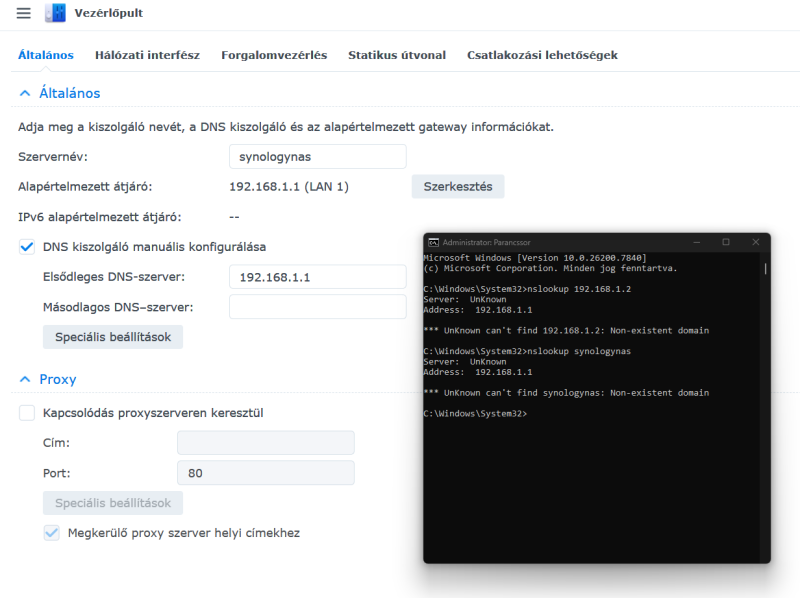Toggle manual DNS server configuration checkbox
Image resolution: width=800 pixels, height=598 pixels.
pyautogui.click(x=27, y=247)
